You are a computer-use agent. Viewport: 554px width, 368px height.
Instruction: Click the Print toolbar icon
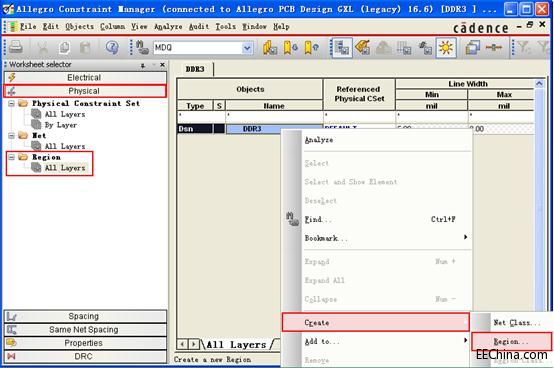pos(16,47)
